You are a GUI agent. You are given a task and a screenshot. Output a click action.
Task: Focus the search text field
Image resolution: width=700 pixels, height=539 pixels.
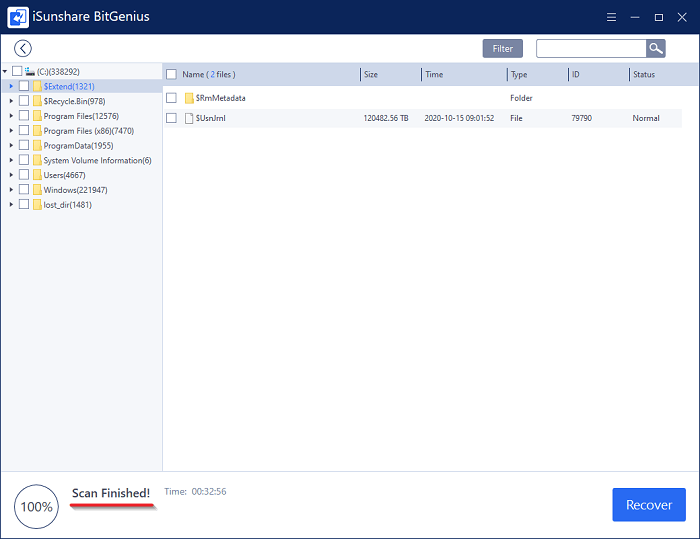(x=591, y=48)
